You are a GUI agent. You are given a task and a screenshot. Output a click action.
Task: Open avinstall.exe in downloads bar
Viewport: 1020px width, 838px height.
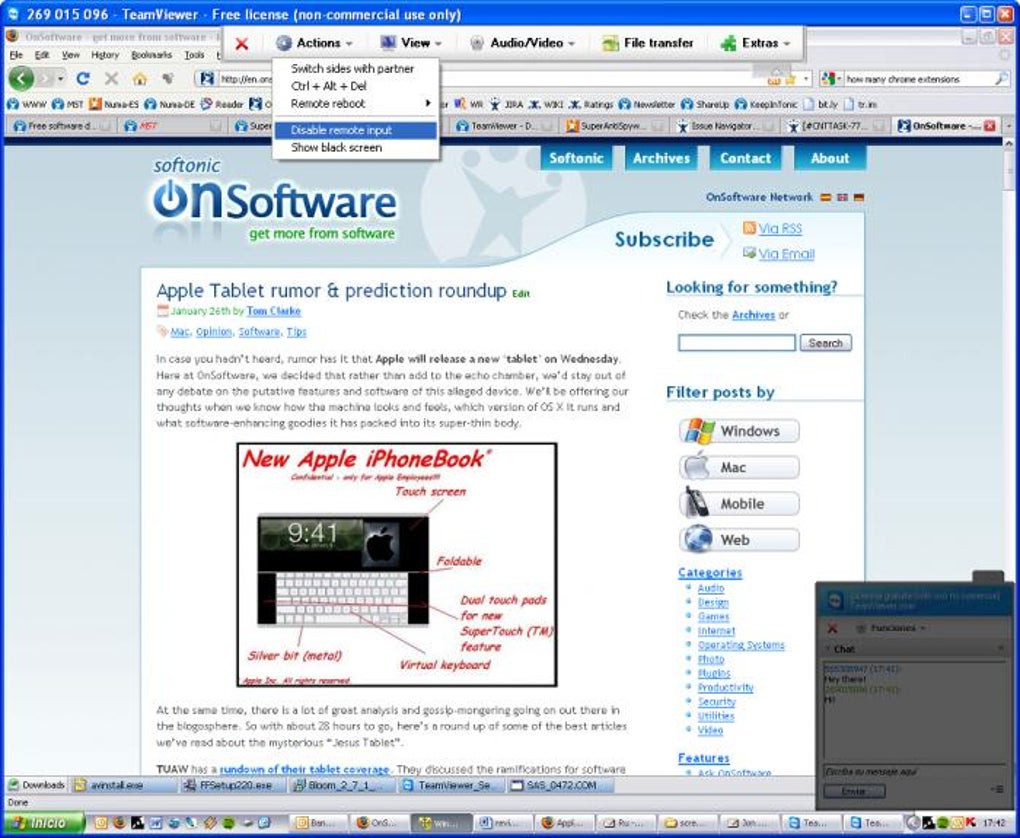pyautogui.click(x=124, y=785)
